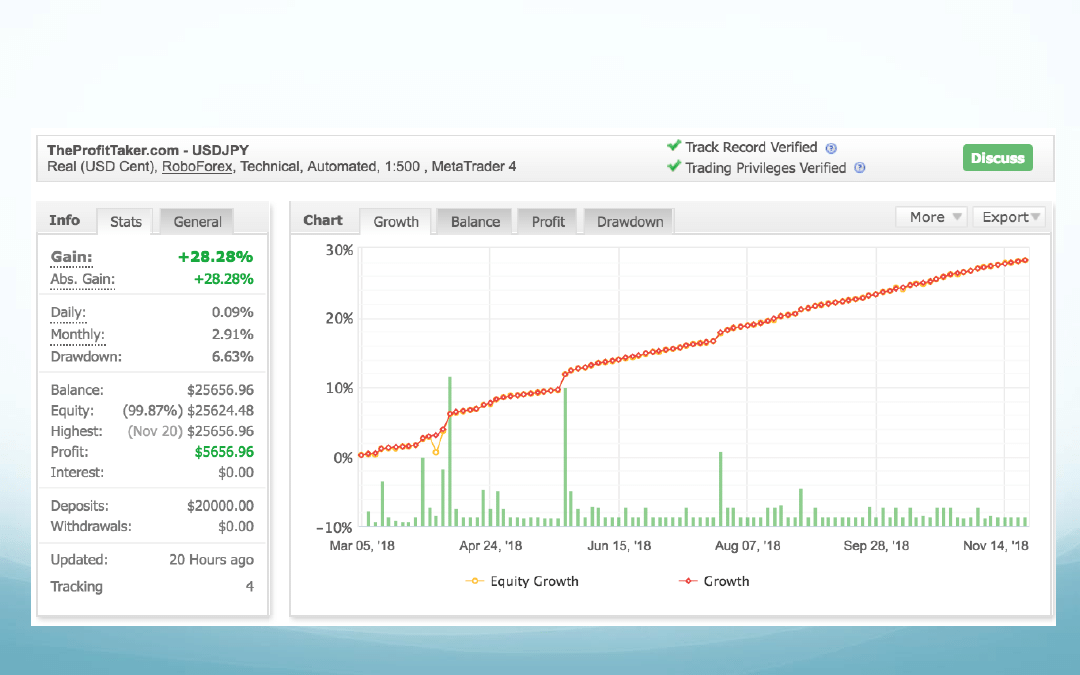Image resolution: width=1080 pixels, height=675 pixels.
Task: Click help icon beside Trading Privileges Verified
Action: pyautogui.click(x=860, y=169)
